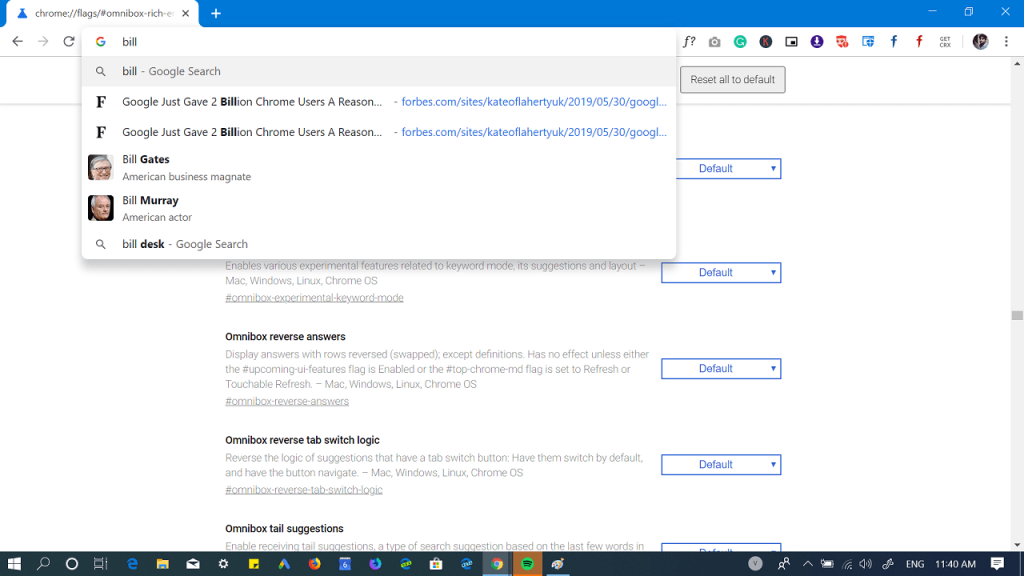Open the red shield extension with badge

click(842, 42)
